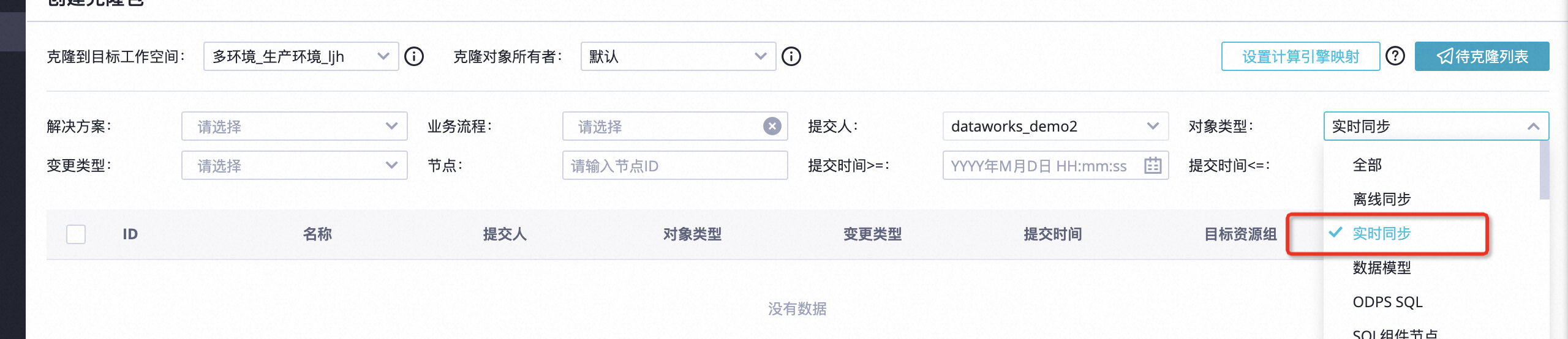1568x339 pixels.
Task: Open 克隆对象所有者 dropdown showing 默认
Action: (679, 56)
